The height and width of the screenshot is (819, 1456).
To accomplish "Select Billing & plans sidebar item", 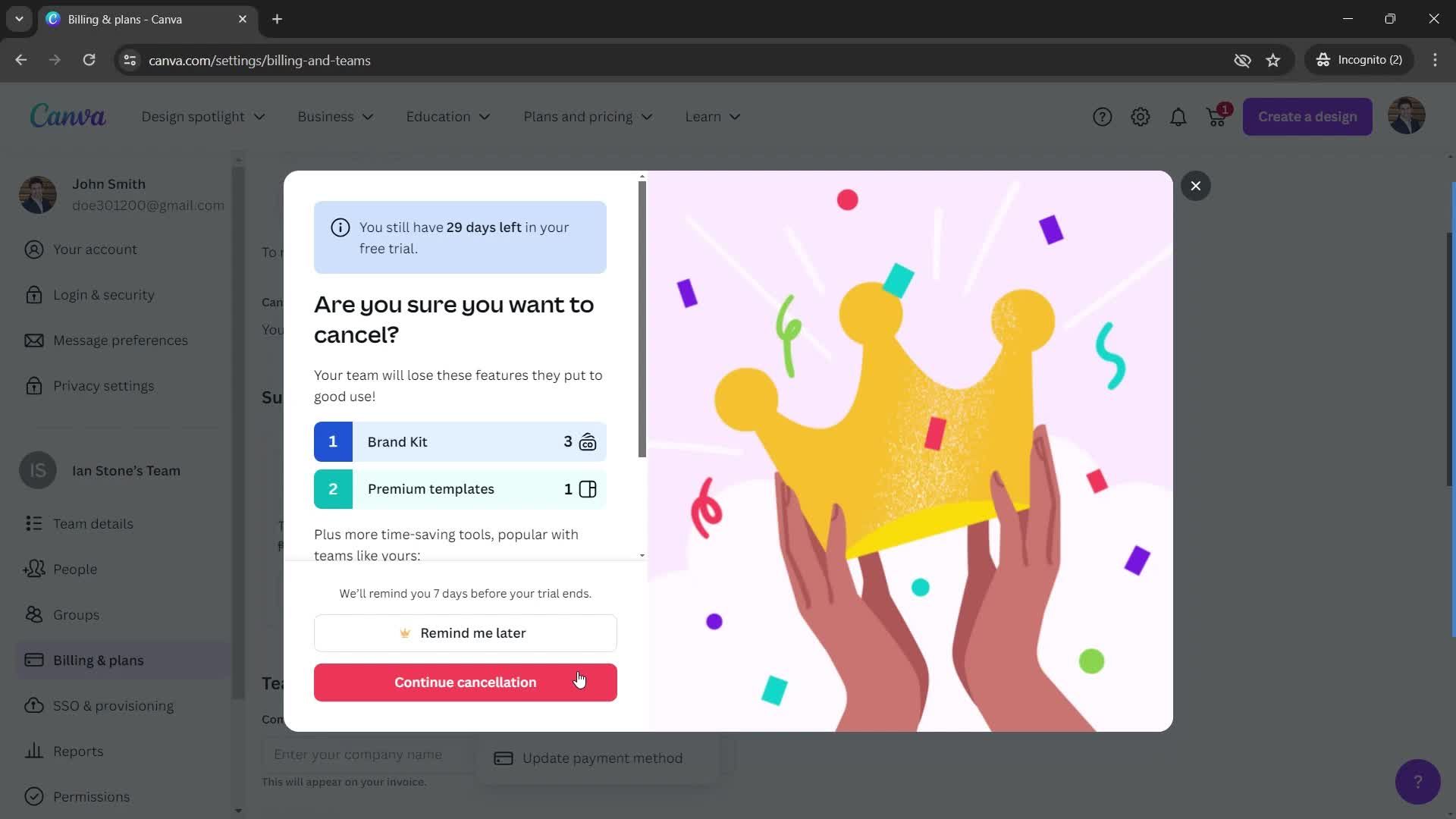I will click(98, 660).
